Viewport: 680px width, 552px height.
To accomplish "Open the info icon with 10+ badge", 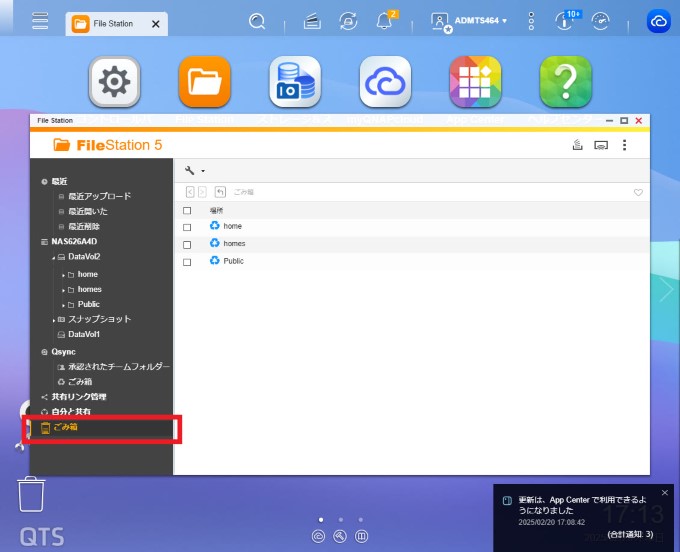I will (567, 20).
